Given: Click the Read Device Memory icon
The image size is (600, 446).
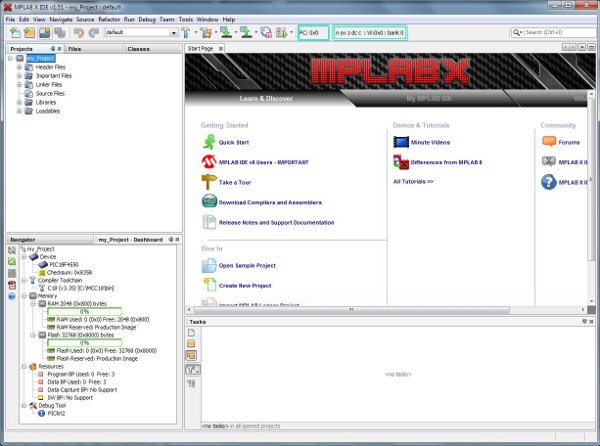Looking at the screenshot, I should [x=246, y=33].
